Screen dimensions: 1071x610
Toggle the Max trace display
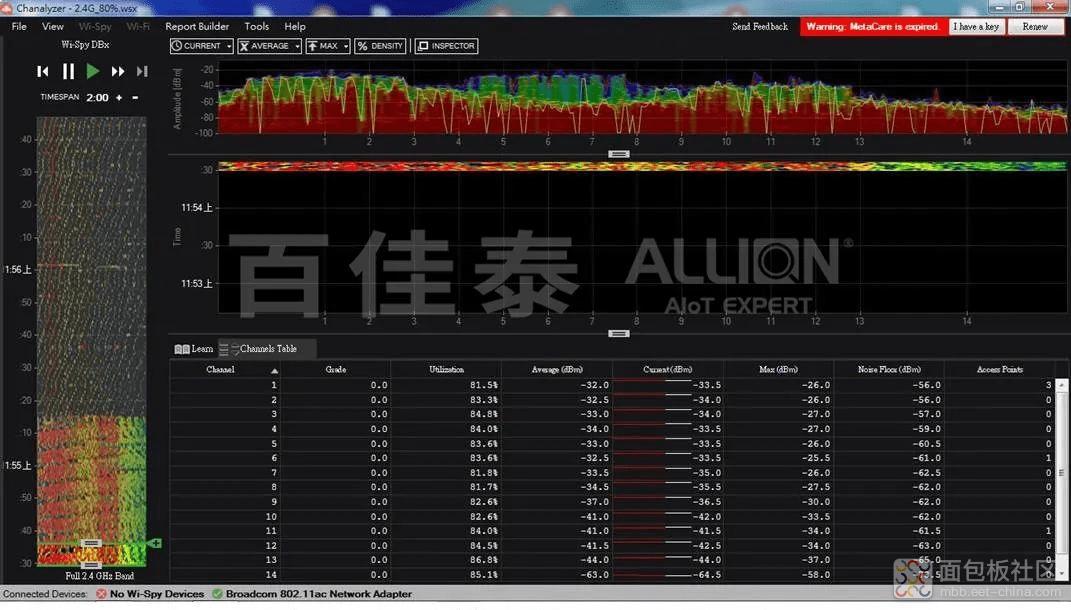point(324,45)
